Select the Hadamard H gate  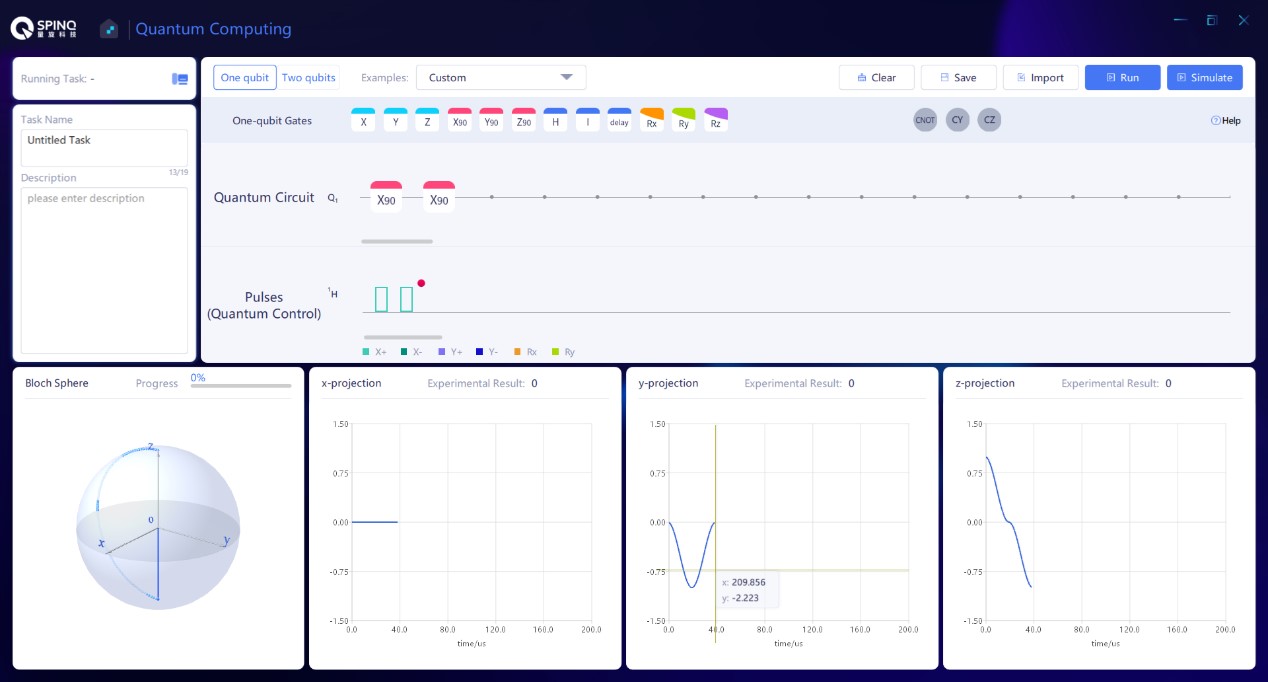pos(555,121)
